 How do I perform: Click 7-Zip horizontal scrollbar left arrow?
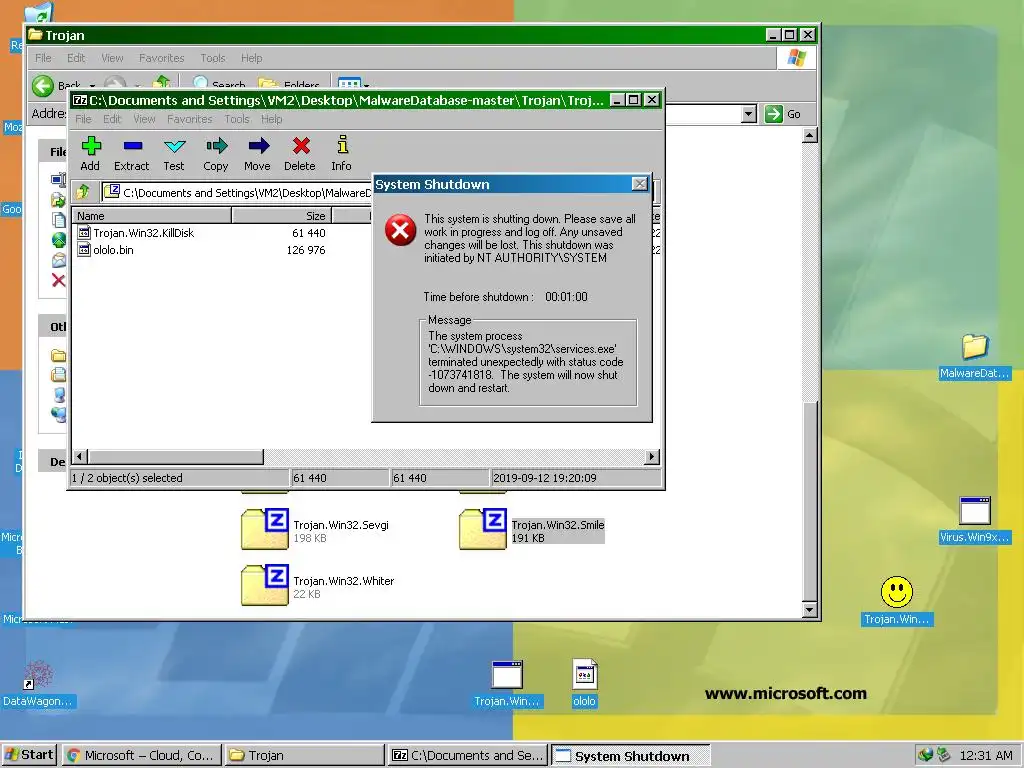point(80,456)
